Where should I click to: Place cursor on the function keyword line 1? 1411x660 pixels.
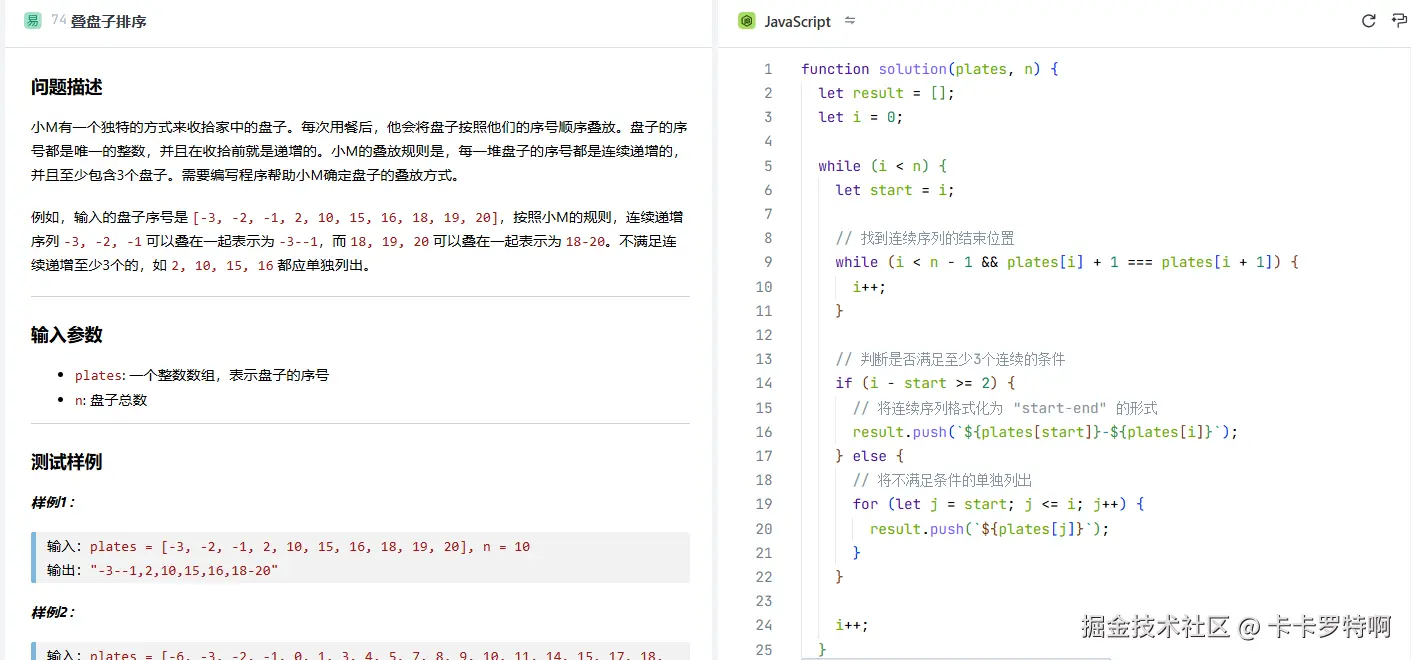pos(835,68)
